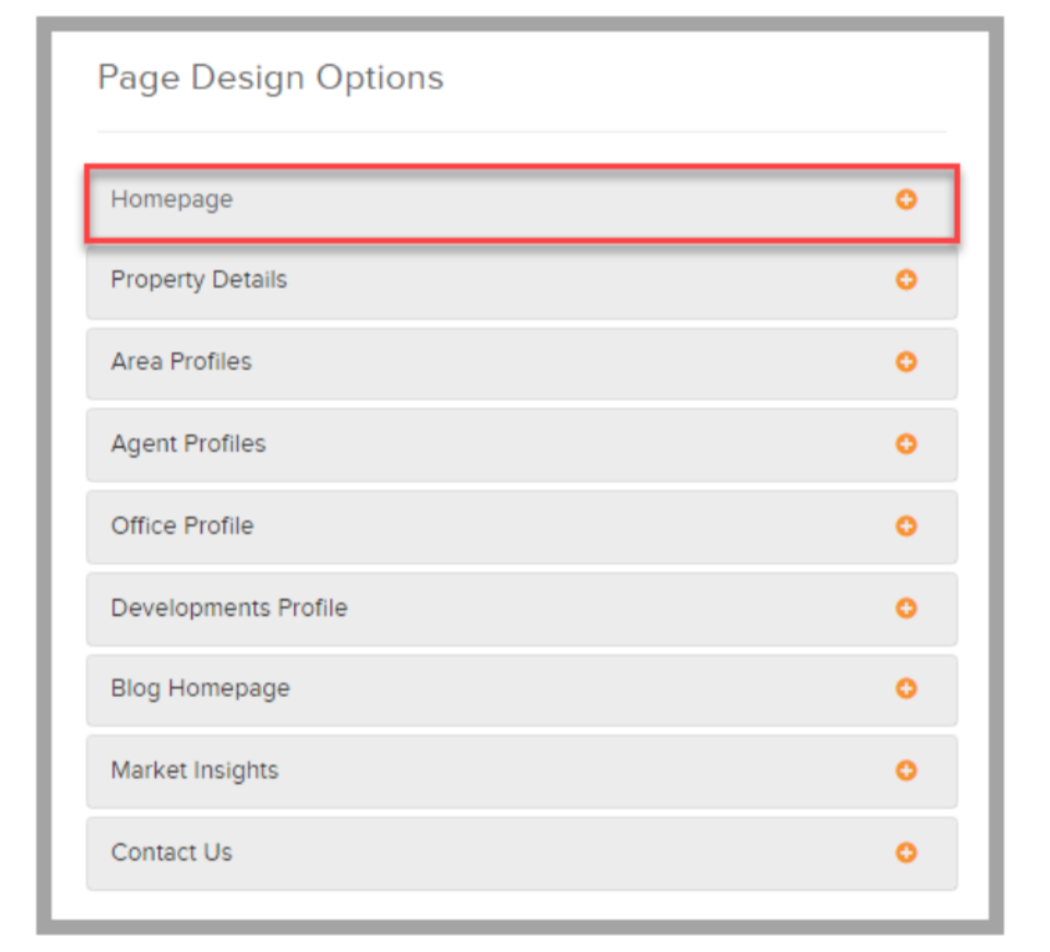Click the plus icon next to Agent Profiles

tap(906, 444)
